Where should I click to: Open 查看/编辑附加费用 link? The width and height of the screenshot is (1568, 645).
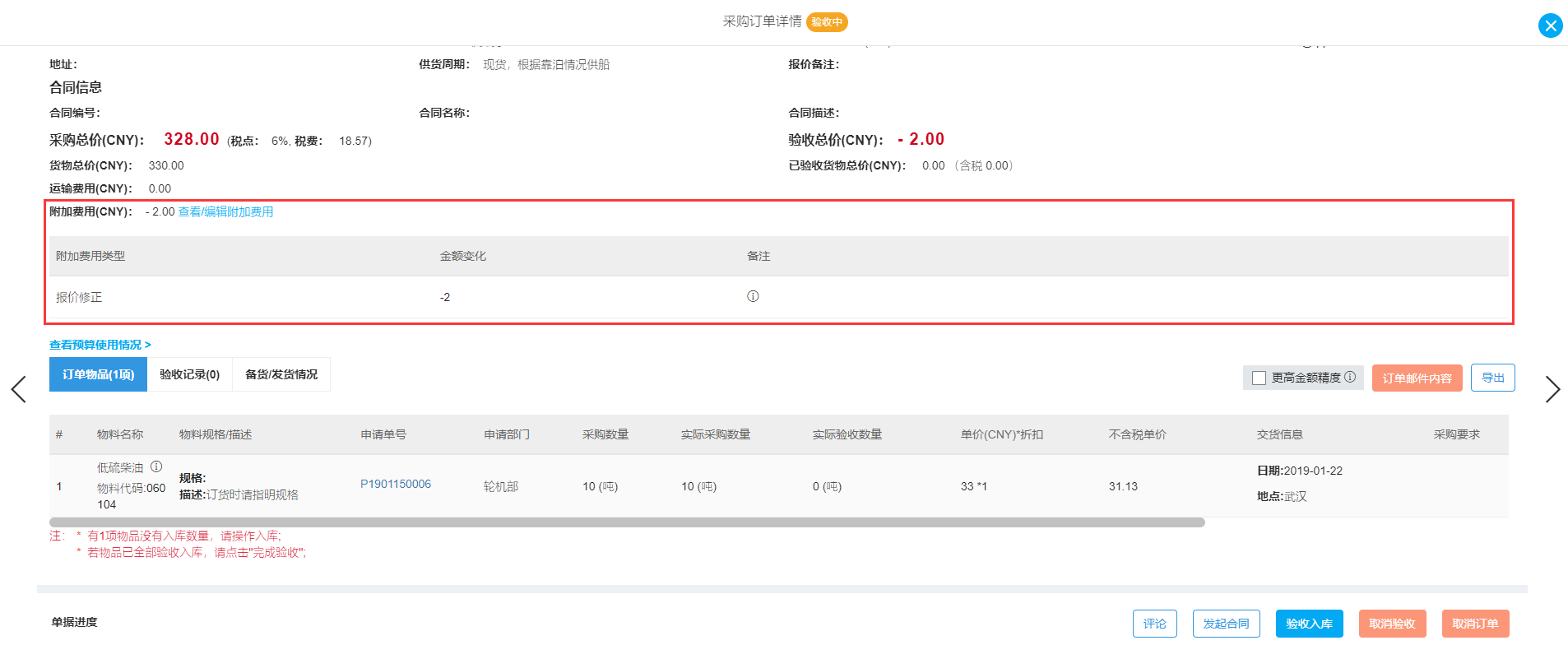[x=225, y=211]
